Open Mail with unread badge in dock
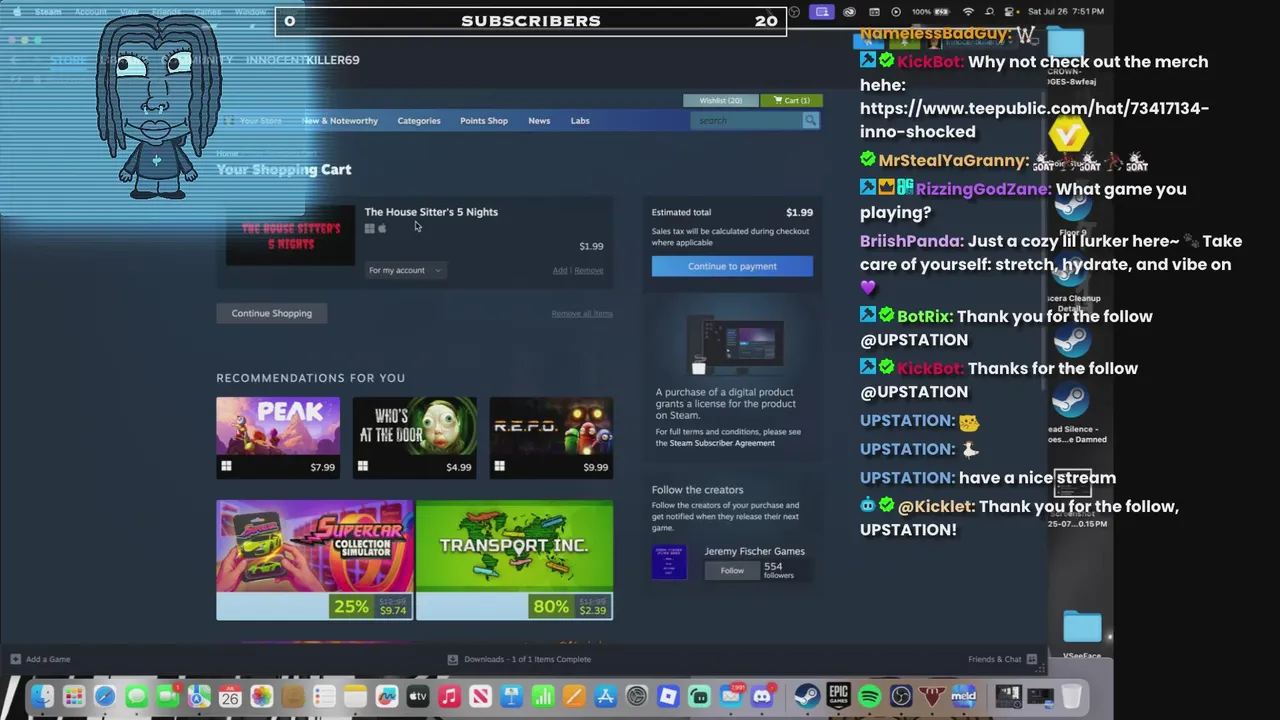Viewport: 1280px width, 720px height. tap(731, 696)
